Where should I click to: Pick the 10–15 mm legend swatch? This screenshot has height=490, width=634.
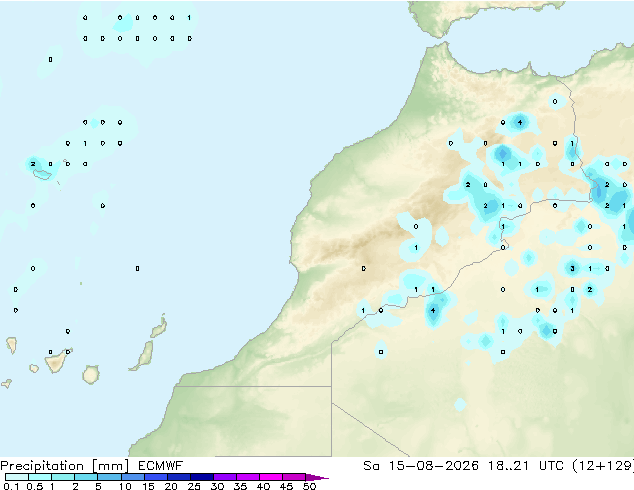click(x=132, y=477)
